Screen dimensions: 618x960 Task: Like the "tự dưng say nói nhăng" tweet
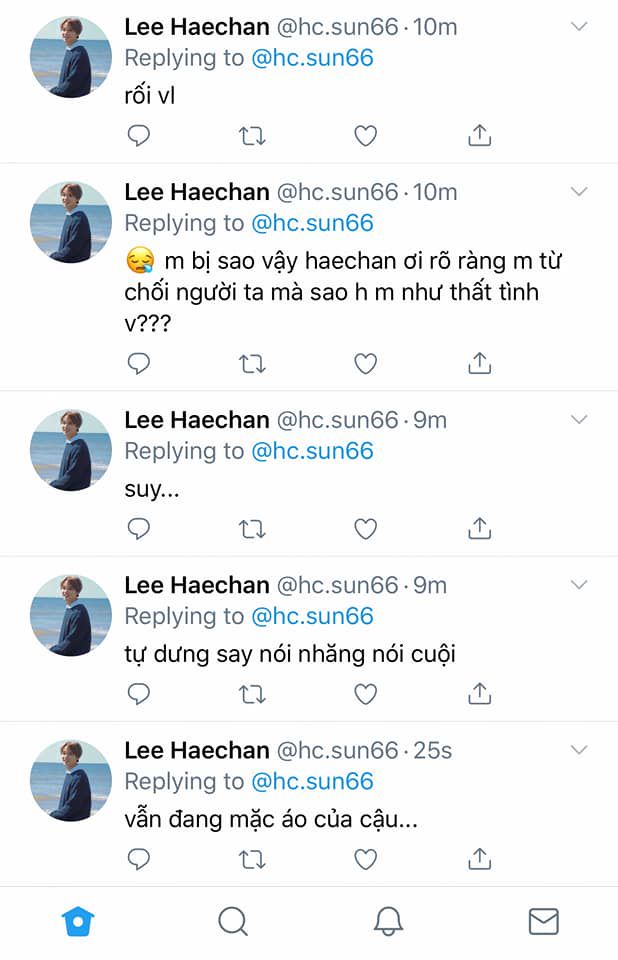pos(366,692)
